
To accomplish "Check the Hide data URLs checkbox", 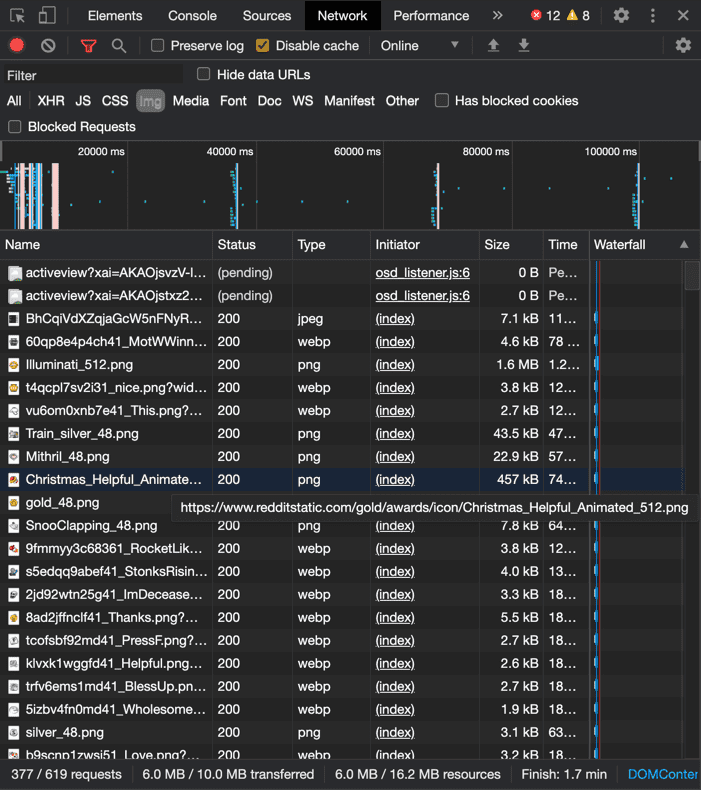I will pyautogui.click(x=204, y=74).
